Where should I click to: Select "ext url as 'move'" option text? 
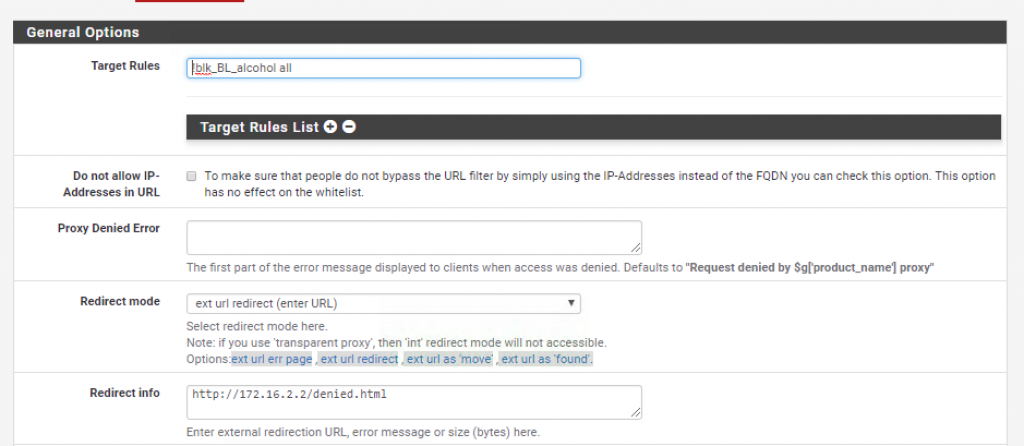(x=449, y=359)
